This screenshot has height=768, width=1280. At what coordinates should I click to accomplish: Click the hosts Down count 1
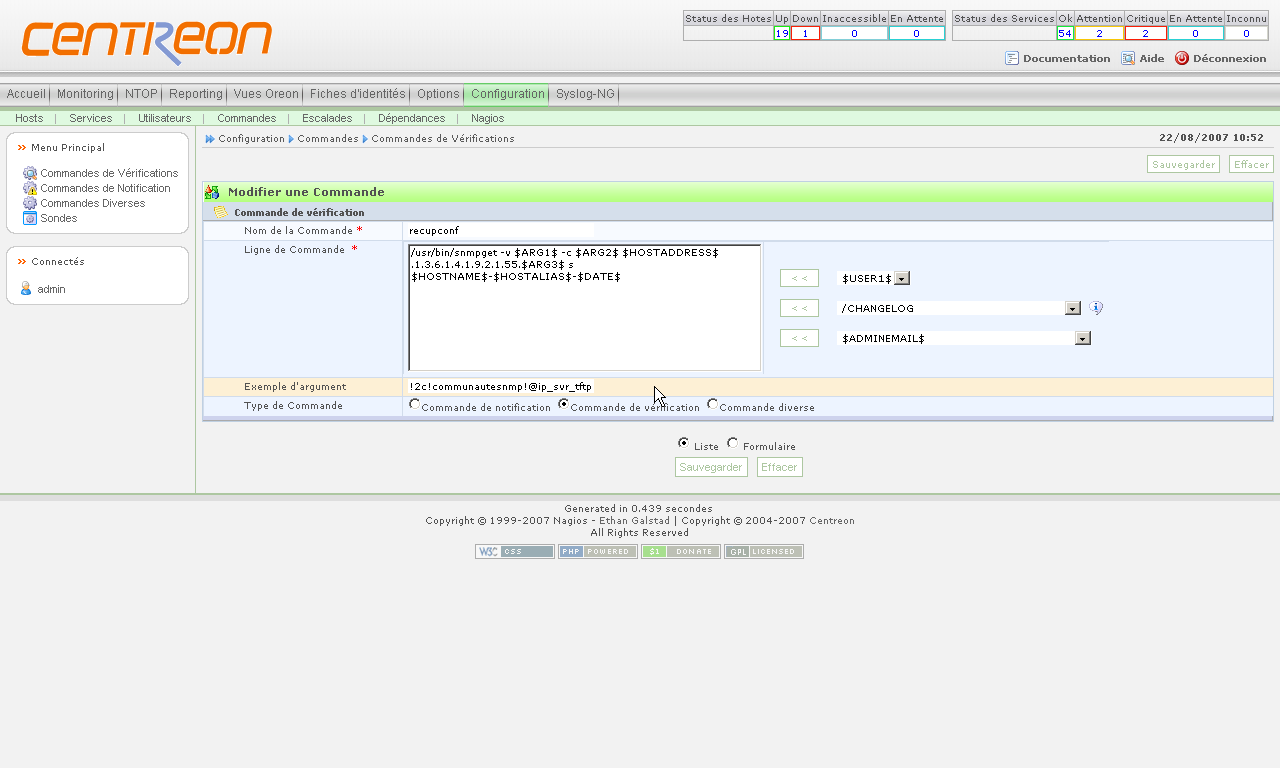[805, 33]
